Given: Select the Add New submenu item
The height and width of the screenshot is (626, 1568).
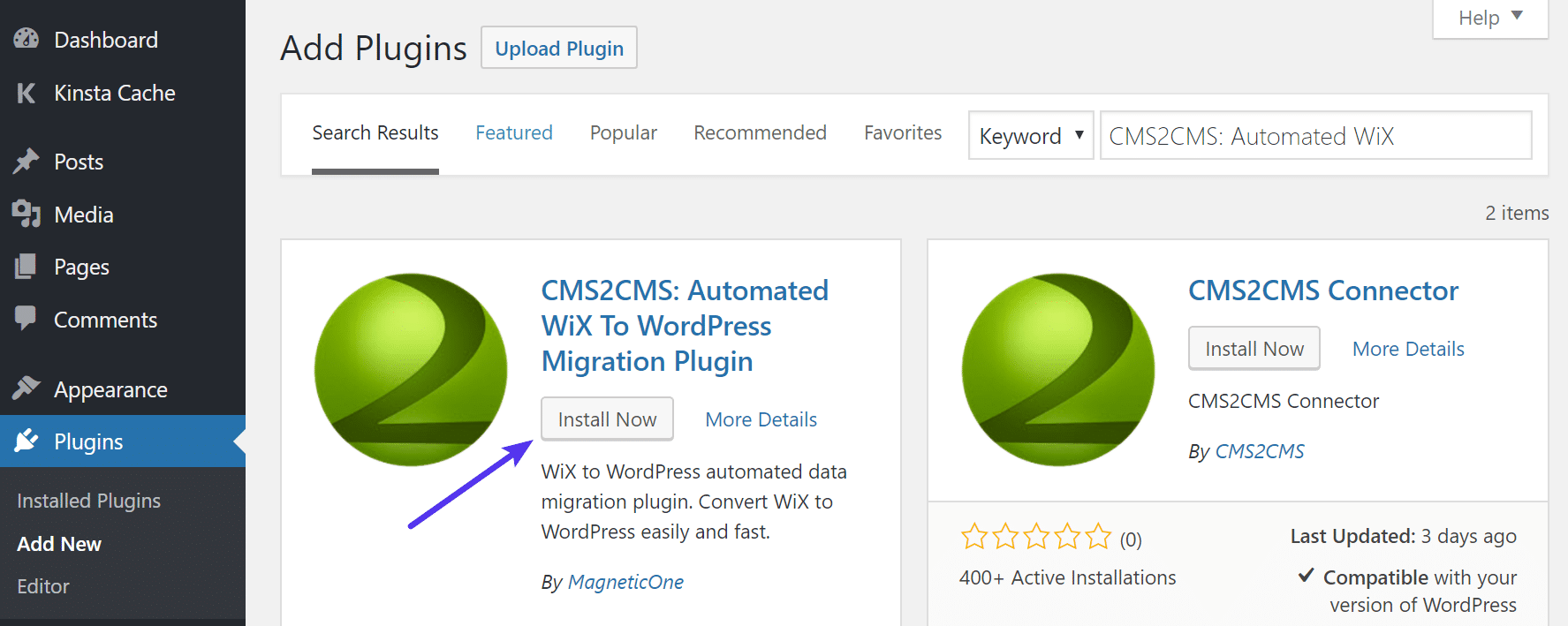Looking at the screenshot, I should coord(59,544).
